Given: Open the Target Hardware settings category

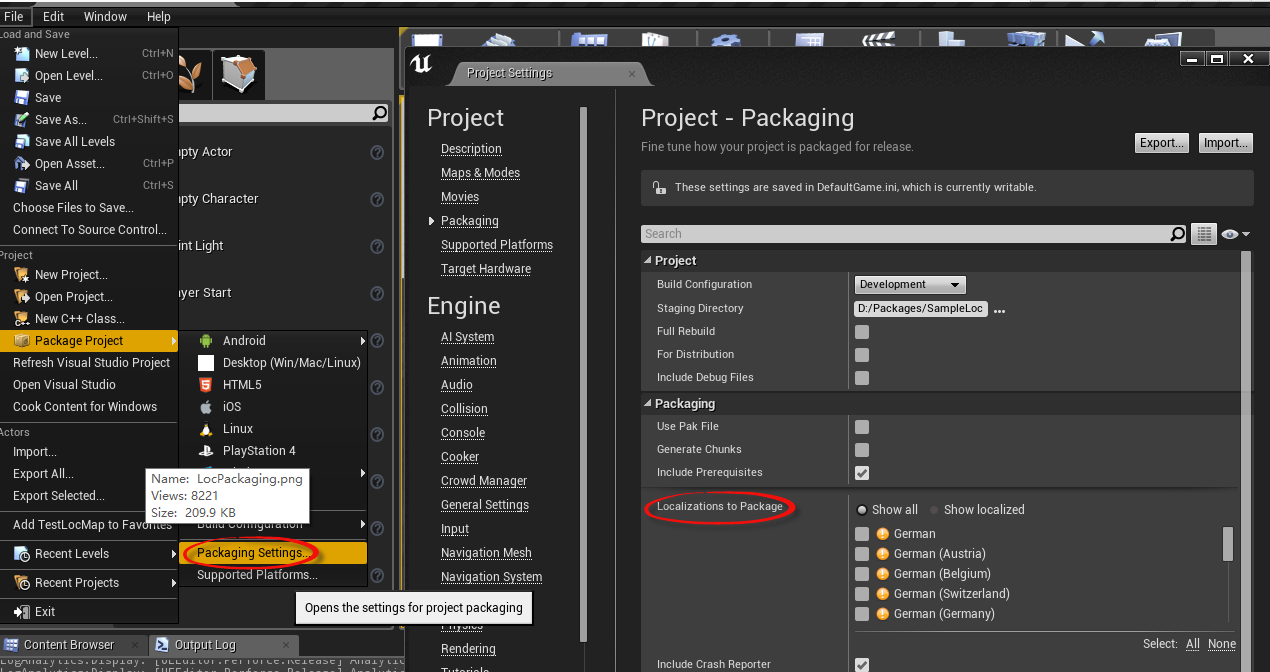Looking at the screenshot, I should click(486, 269).
